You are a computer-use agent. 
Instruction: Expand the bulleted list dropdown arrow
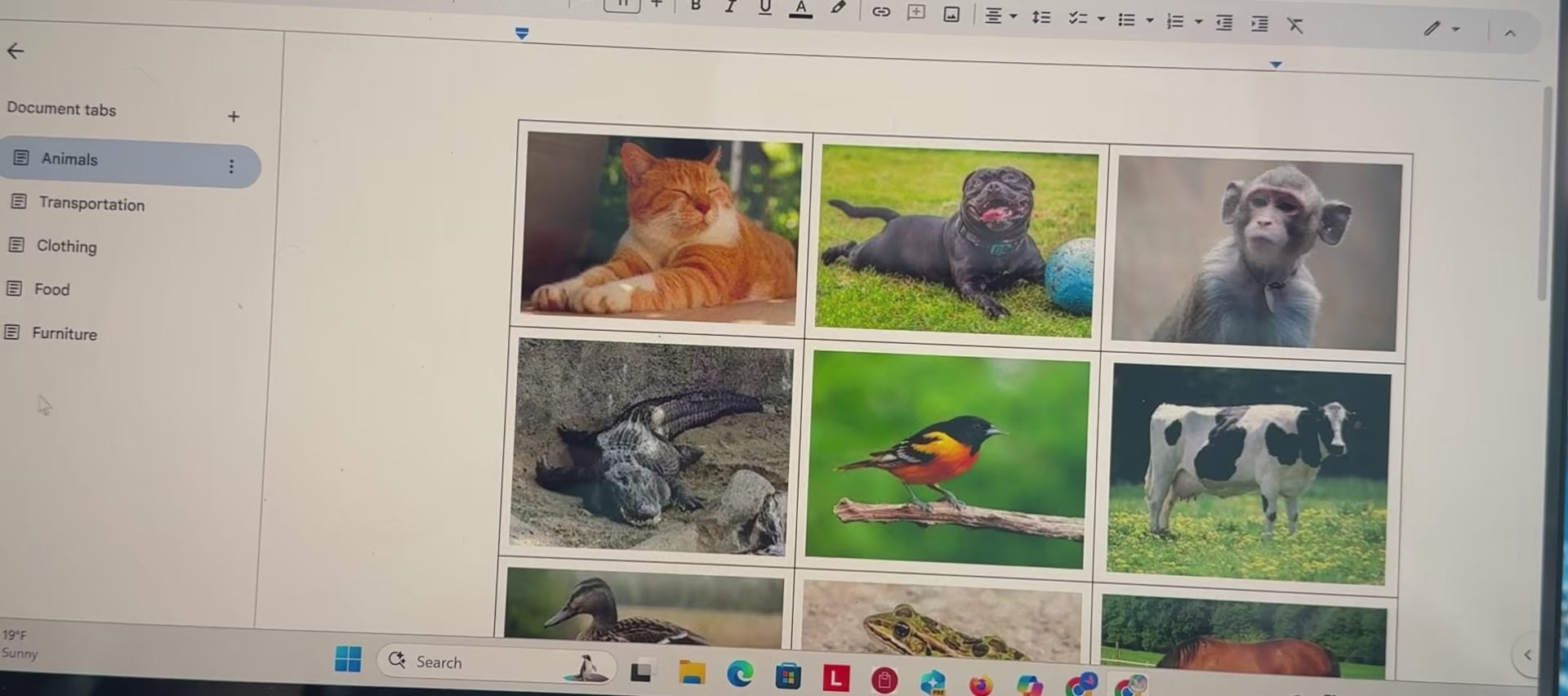1150,20
